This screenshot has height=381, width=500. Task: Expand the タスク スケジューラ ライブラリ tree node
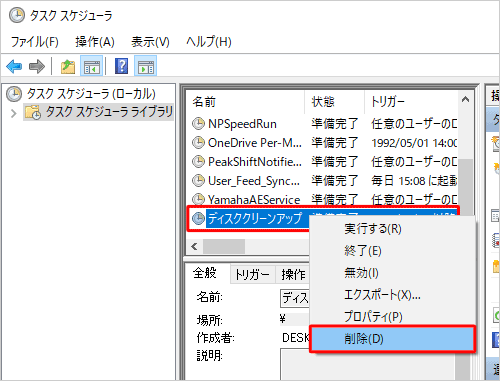pos(14,113)
